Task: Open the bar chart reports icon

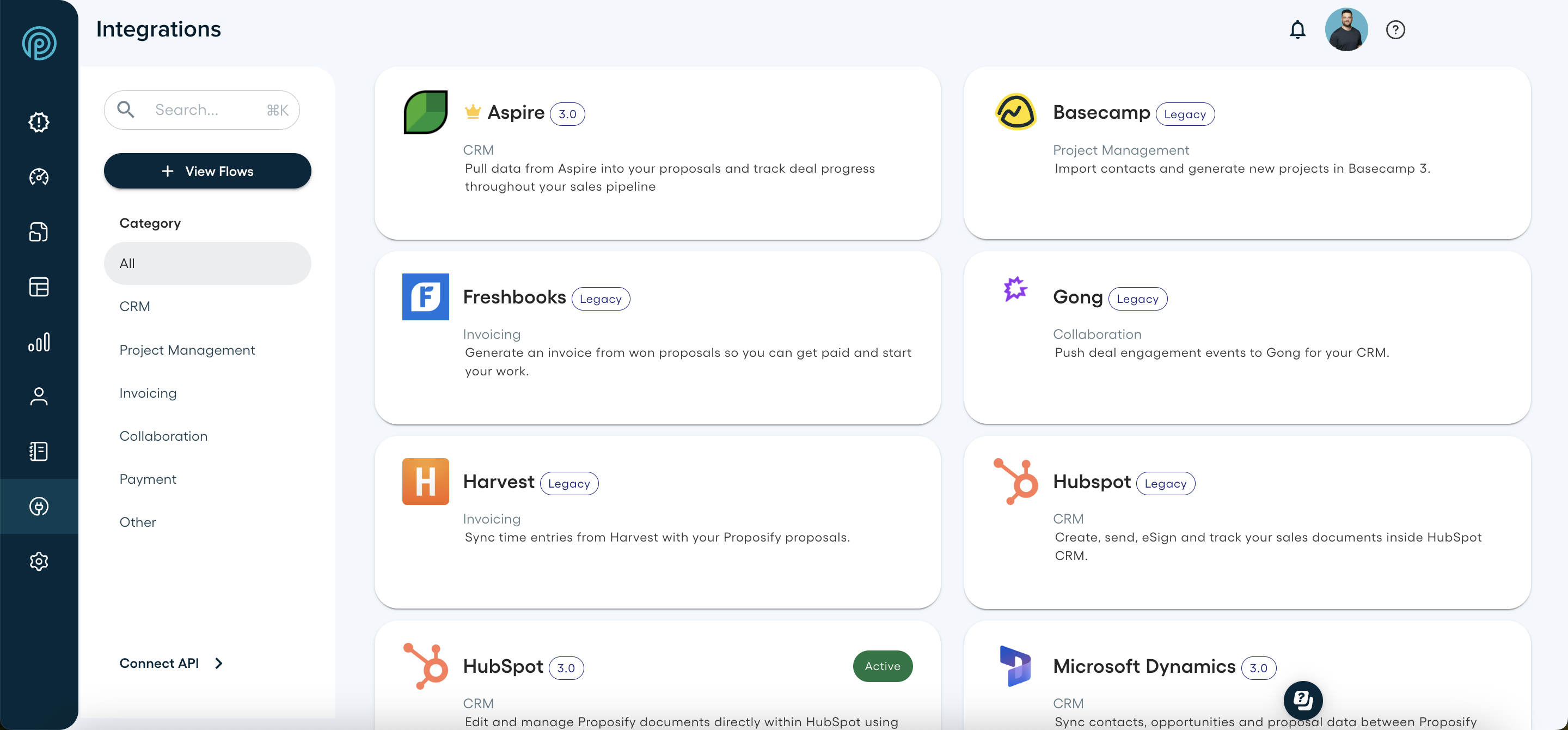Action: 39,342
